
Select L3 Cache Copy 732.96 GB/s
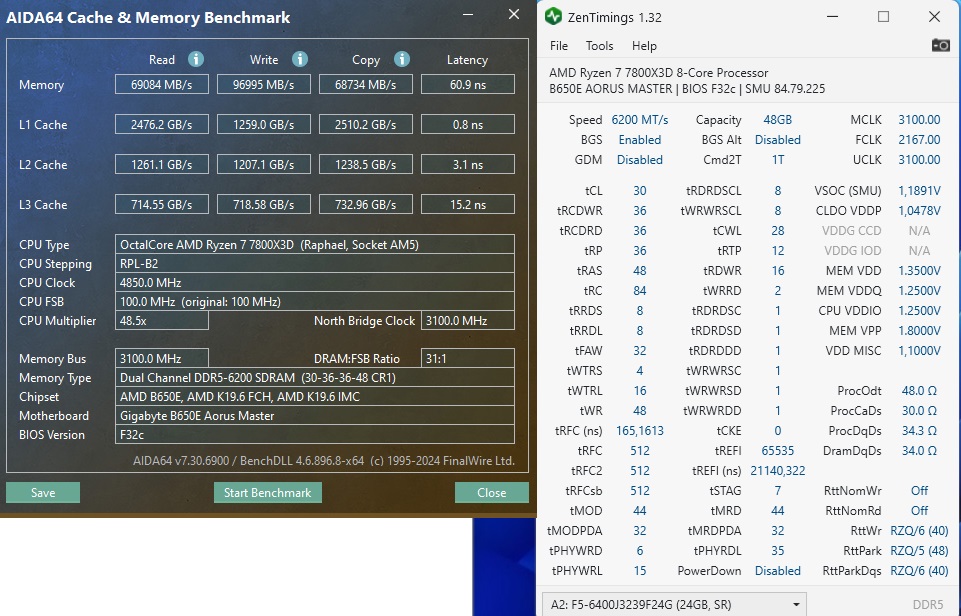pos(366,204)
